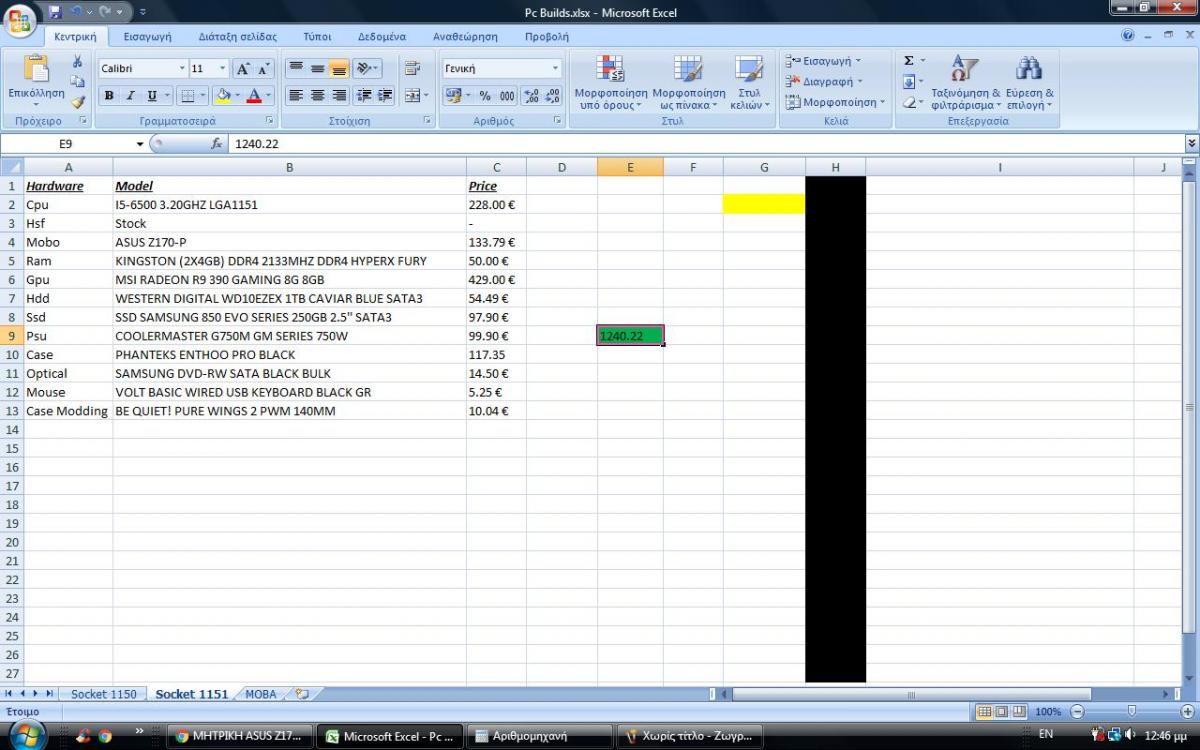Toggle italic formatting

click(130, 96)
